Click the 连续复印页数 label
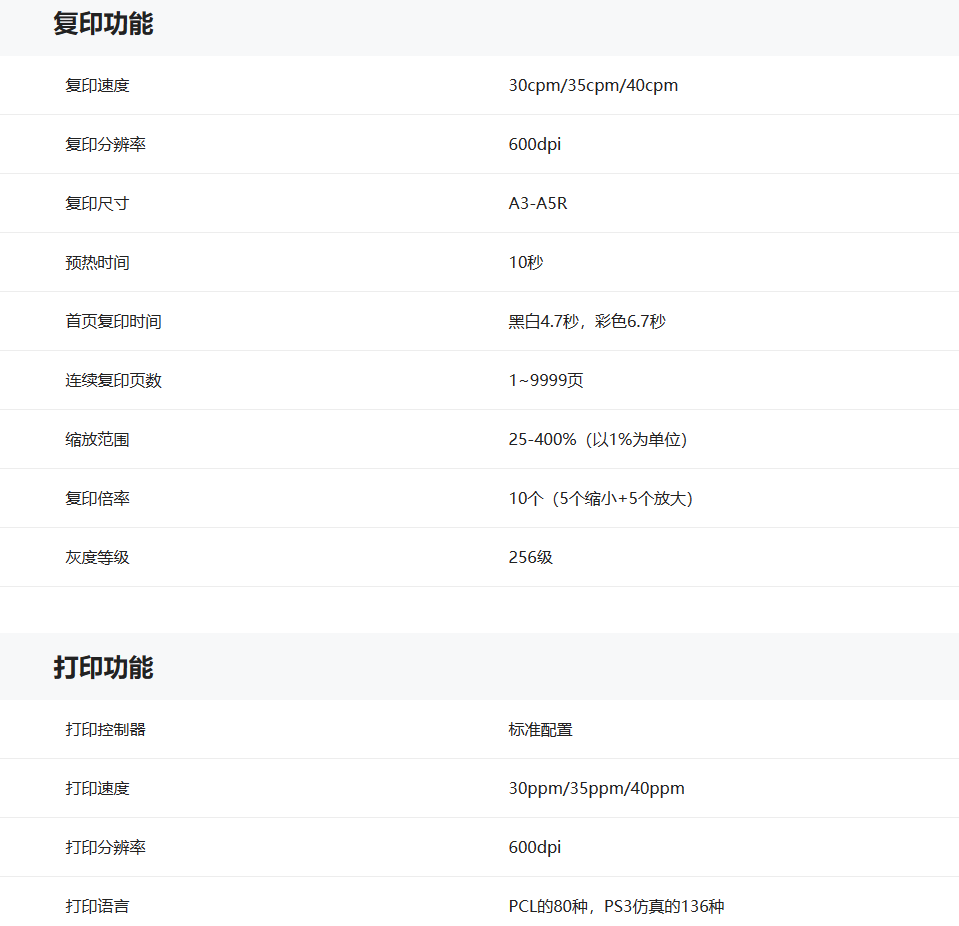The image size is (959, 926). 113,381
